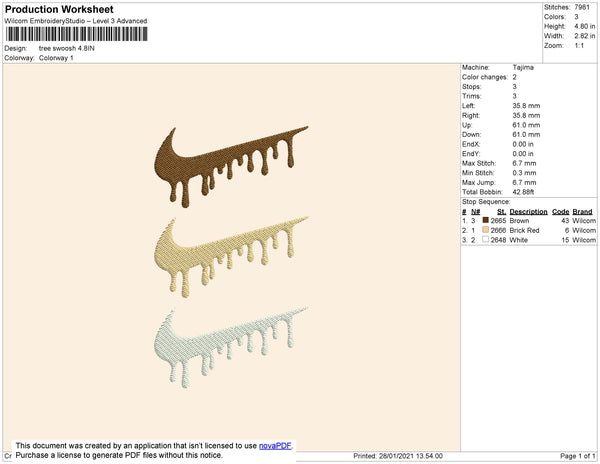The height and width of the screenshot is (464, 600).
Task: Click the "EndY:" label
Action: (x=471, y=153)
